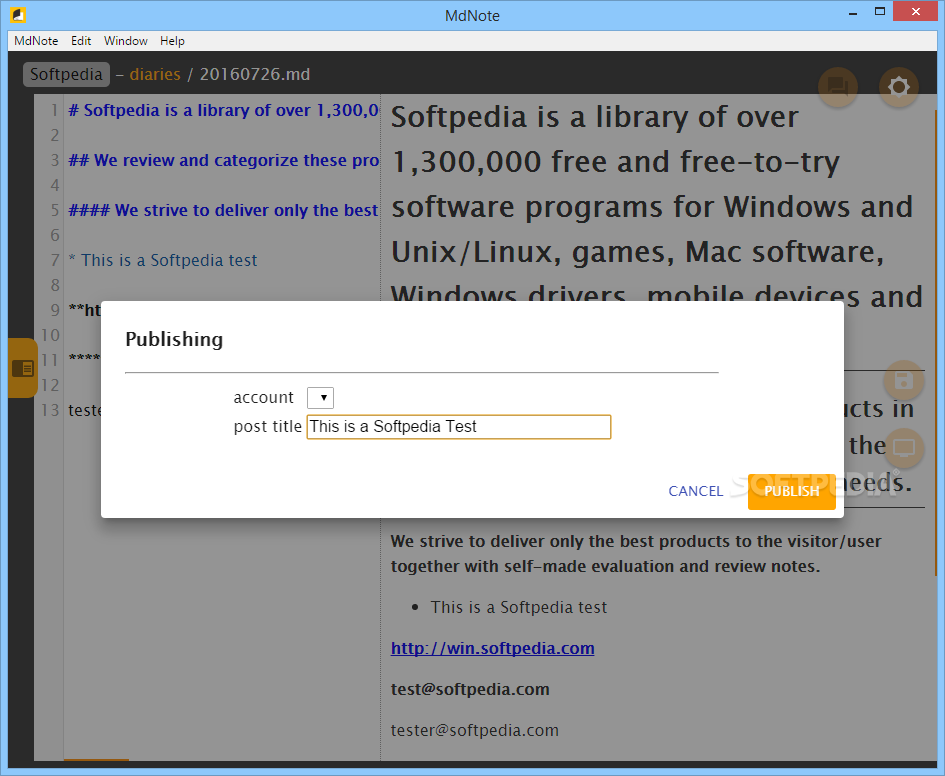
Task: Click editor line 3 '## We review' text
Action: (x=224, y=160)
